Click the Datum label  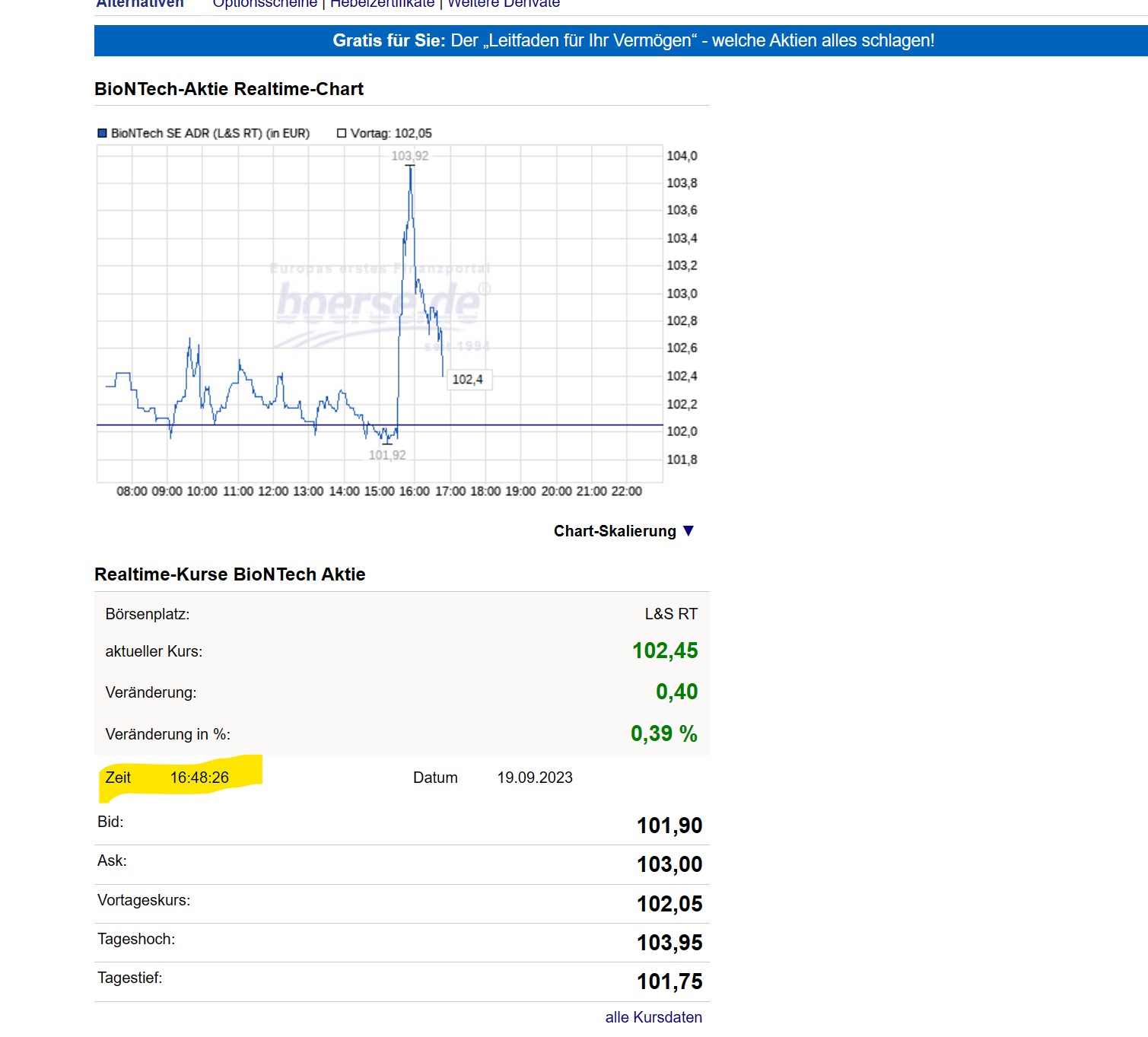click(435, 778)
